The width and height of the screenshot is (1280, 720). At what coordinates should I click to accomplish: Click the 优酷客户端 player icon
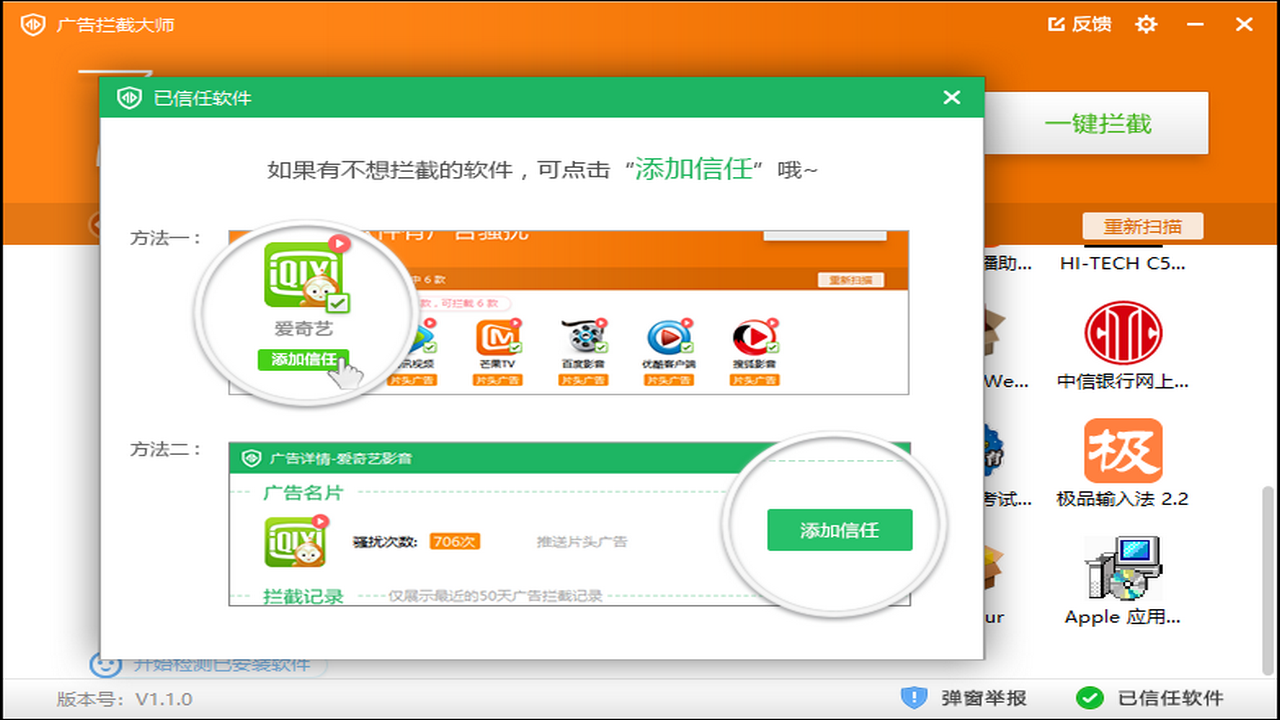coord(668,335)
